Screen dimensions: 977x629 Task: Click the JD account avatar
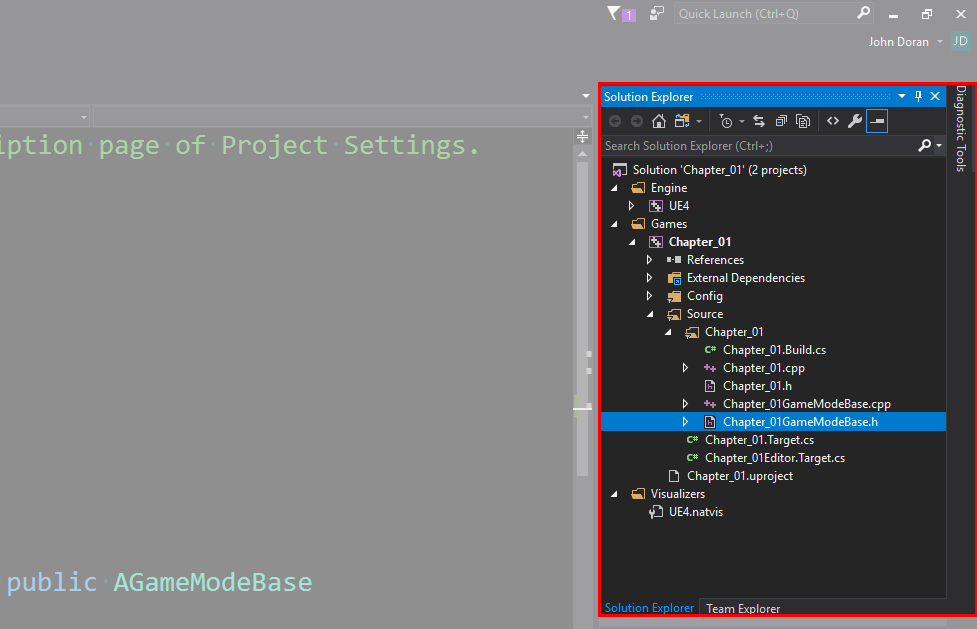(x=960, y=41)
